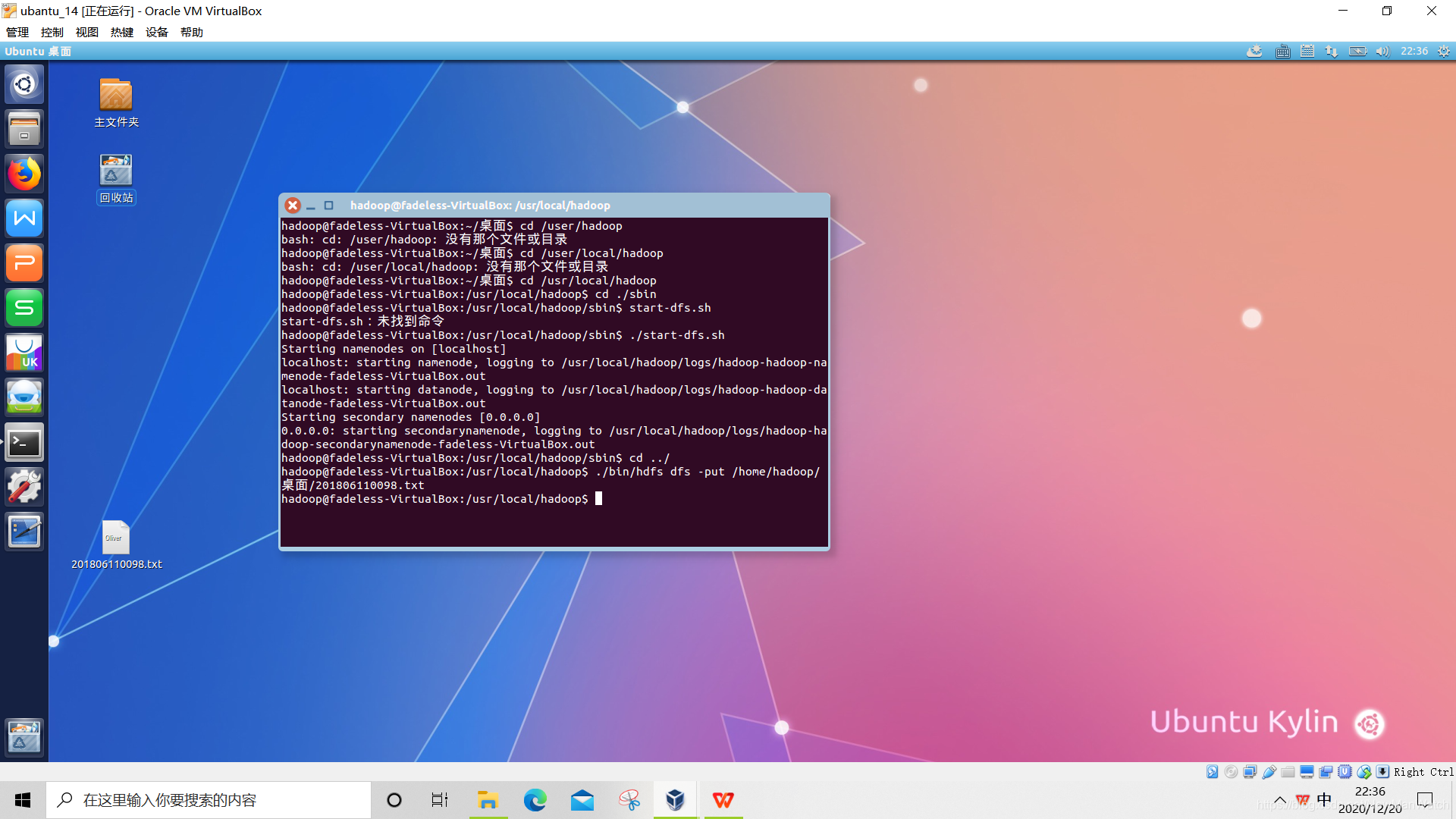Expand the Ubuntu session gear menu
This screenshot has width=1456, height=819.
coord(1443,52)
